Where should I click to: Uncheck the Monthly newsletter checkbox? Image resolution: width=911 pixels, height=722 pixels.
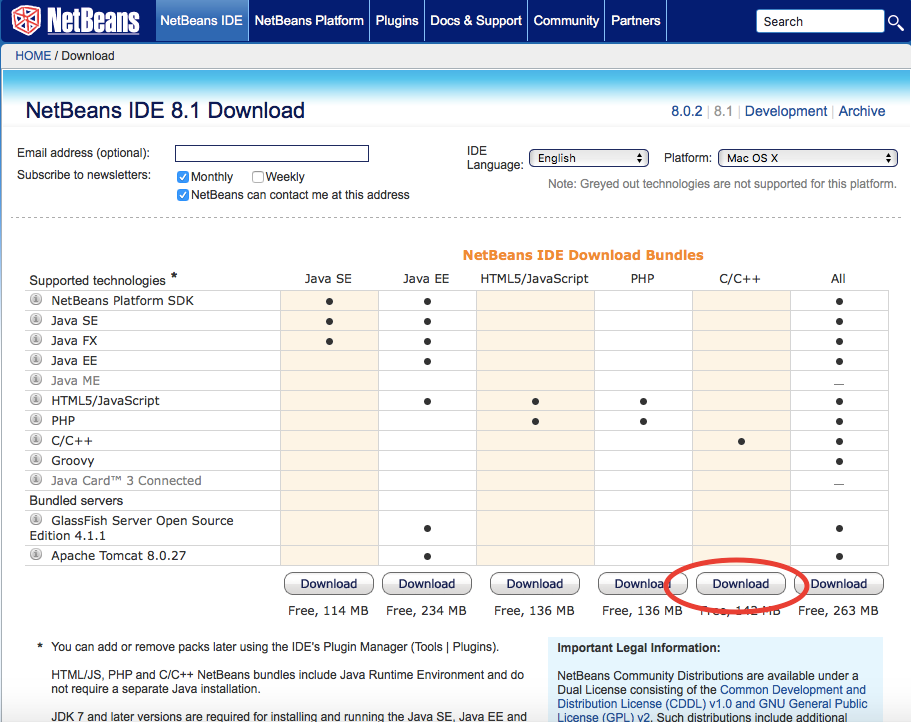(183, 177)
